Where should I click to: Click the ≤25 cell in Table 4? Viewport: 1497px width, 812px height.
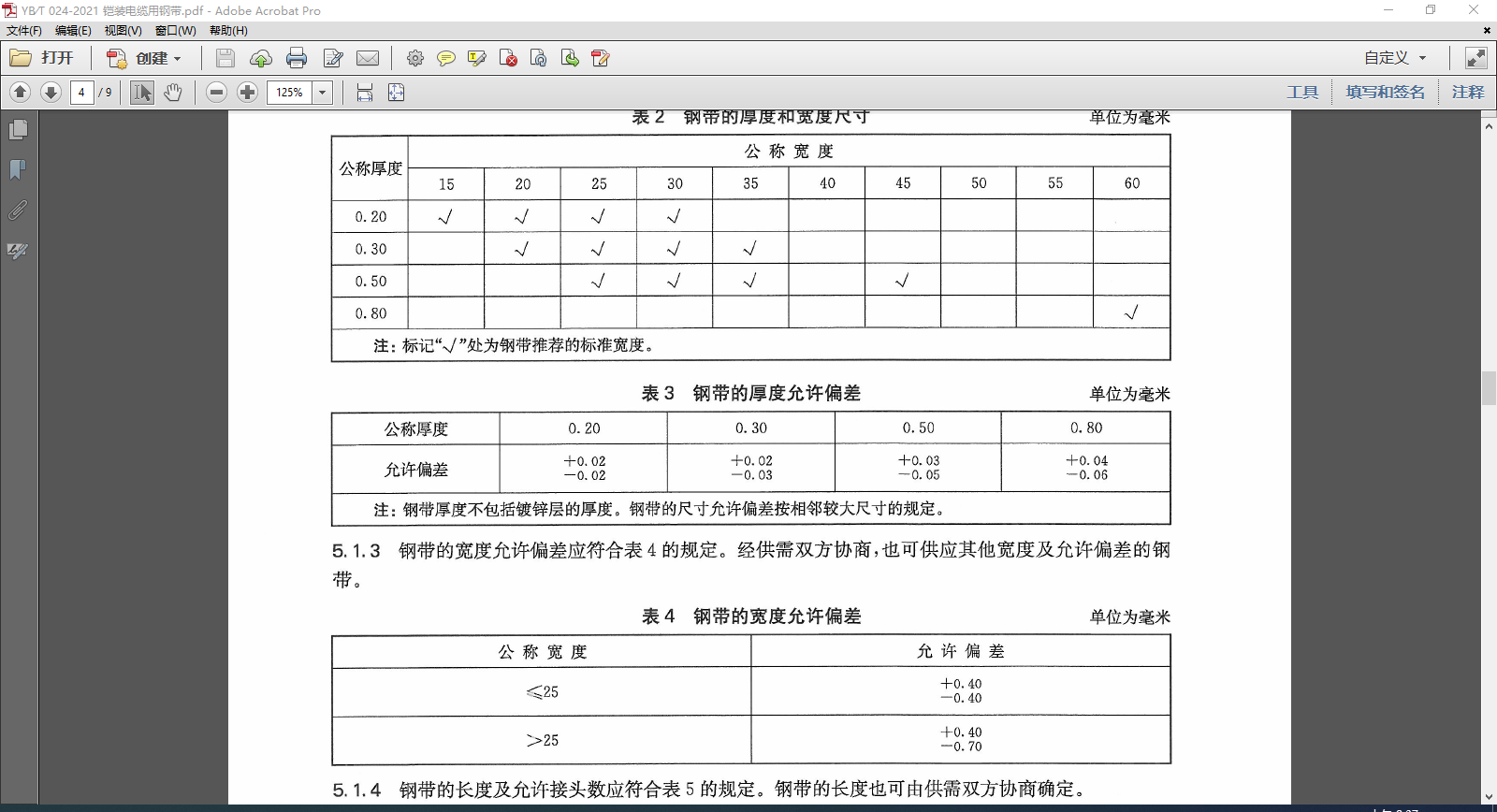[x=543, y=691]
